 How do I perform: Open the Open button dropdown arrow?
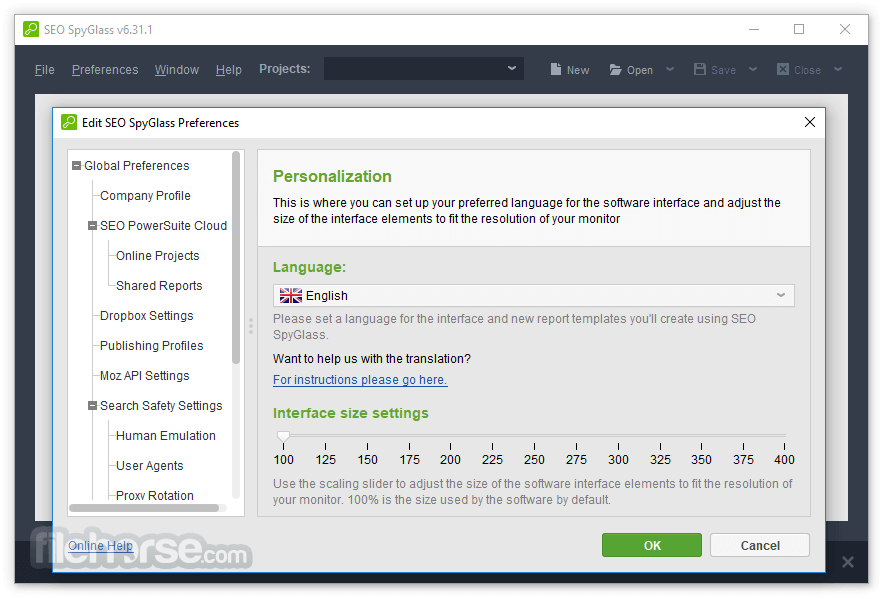tap(670, 69)
